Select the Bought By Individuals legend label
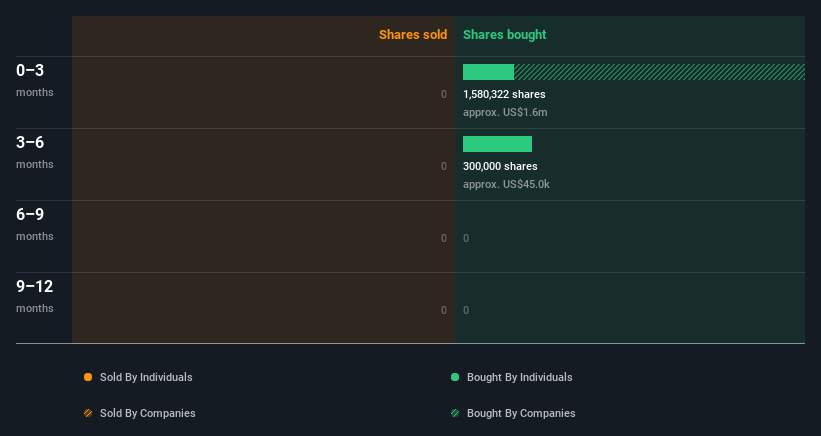 [519, 377]
